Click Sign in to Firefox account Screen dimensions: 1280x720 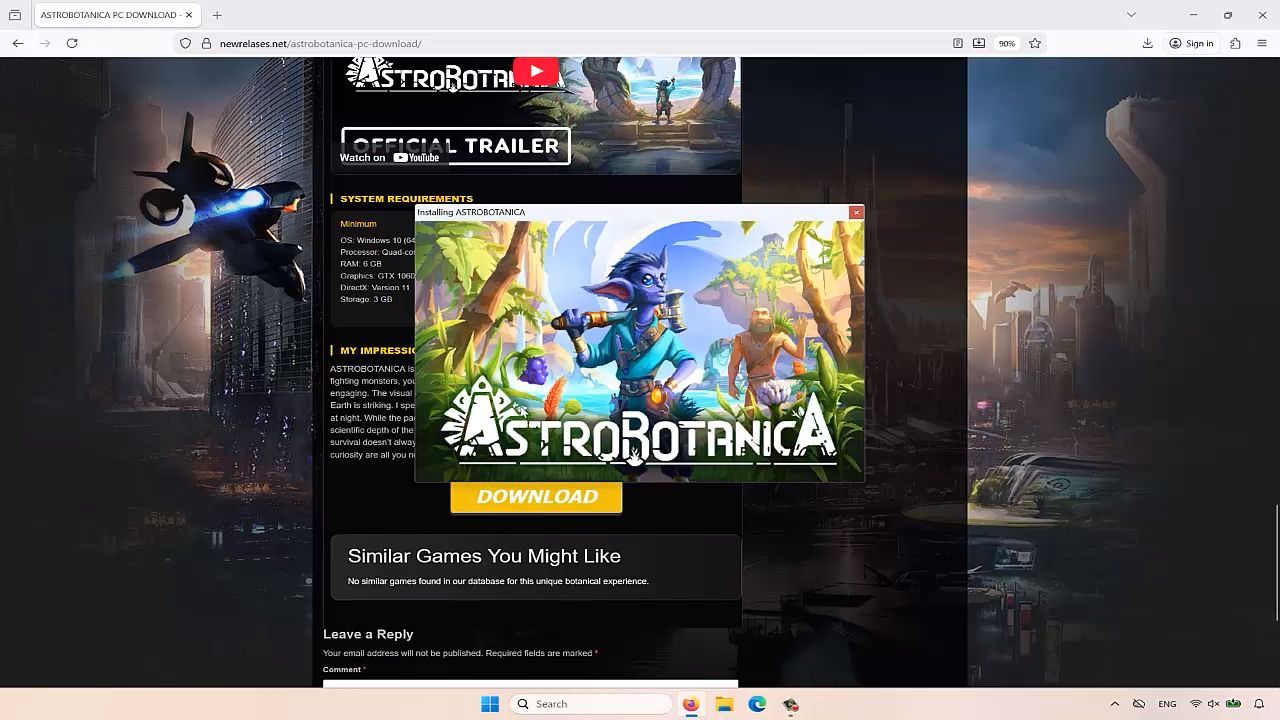click(x=1191, y=43)
